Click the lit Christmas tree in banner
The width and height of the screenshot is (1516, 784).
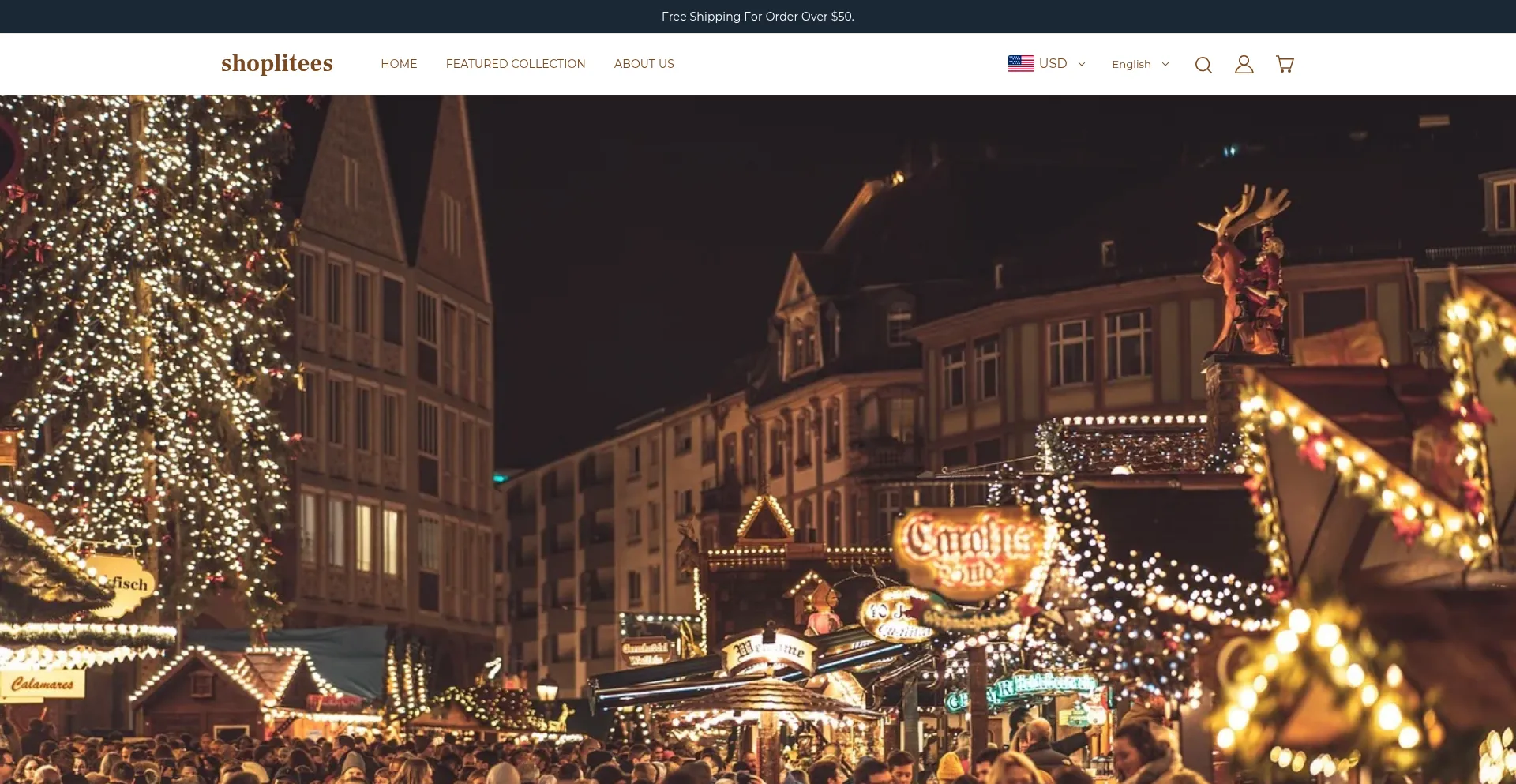pyautogui.click(x=142, y=332)
